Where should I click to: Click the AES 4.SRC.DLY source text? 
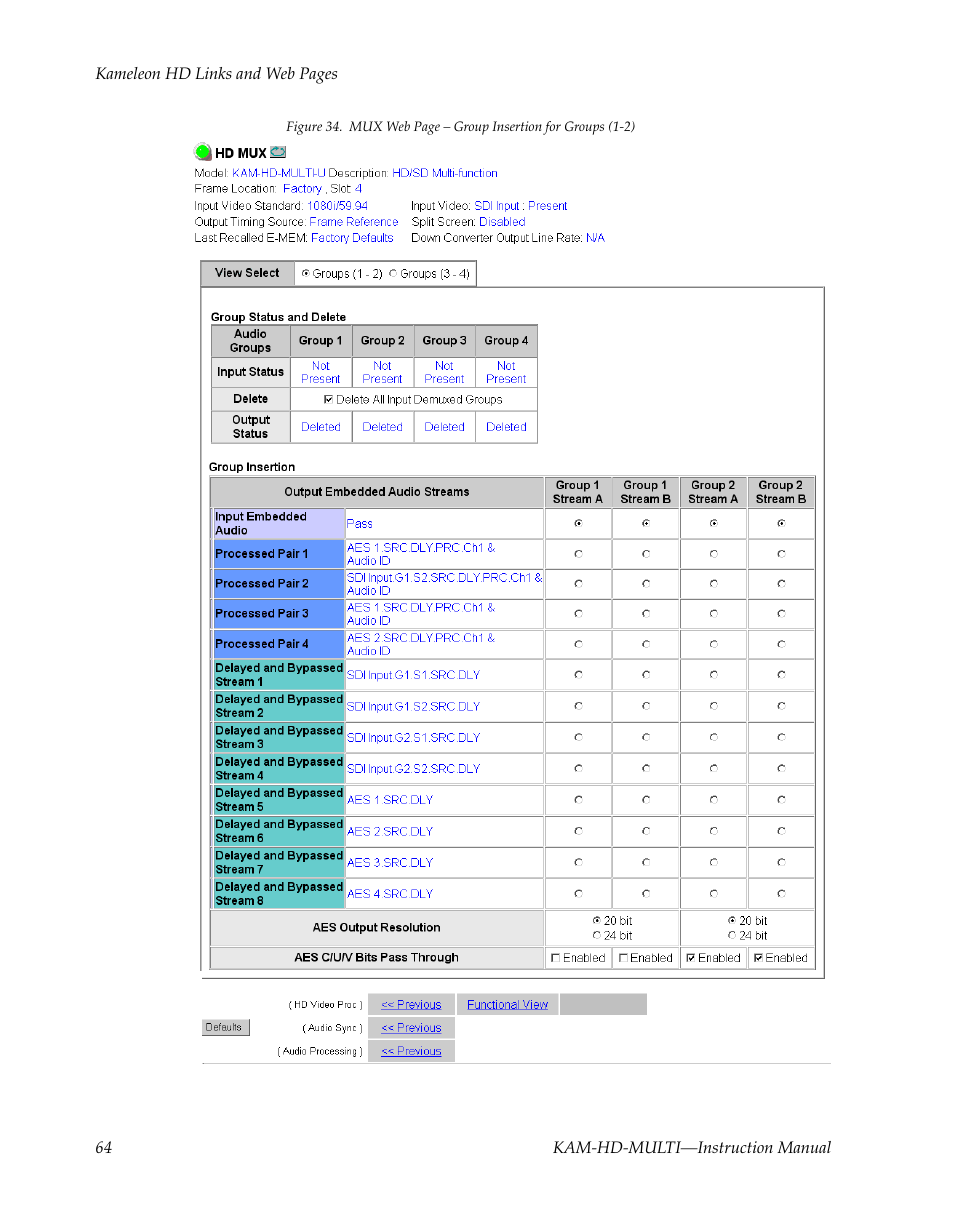(x=390, y=894)
